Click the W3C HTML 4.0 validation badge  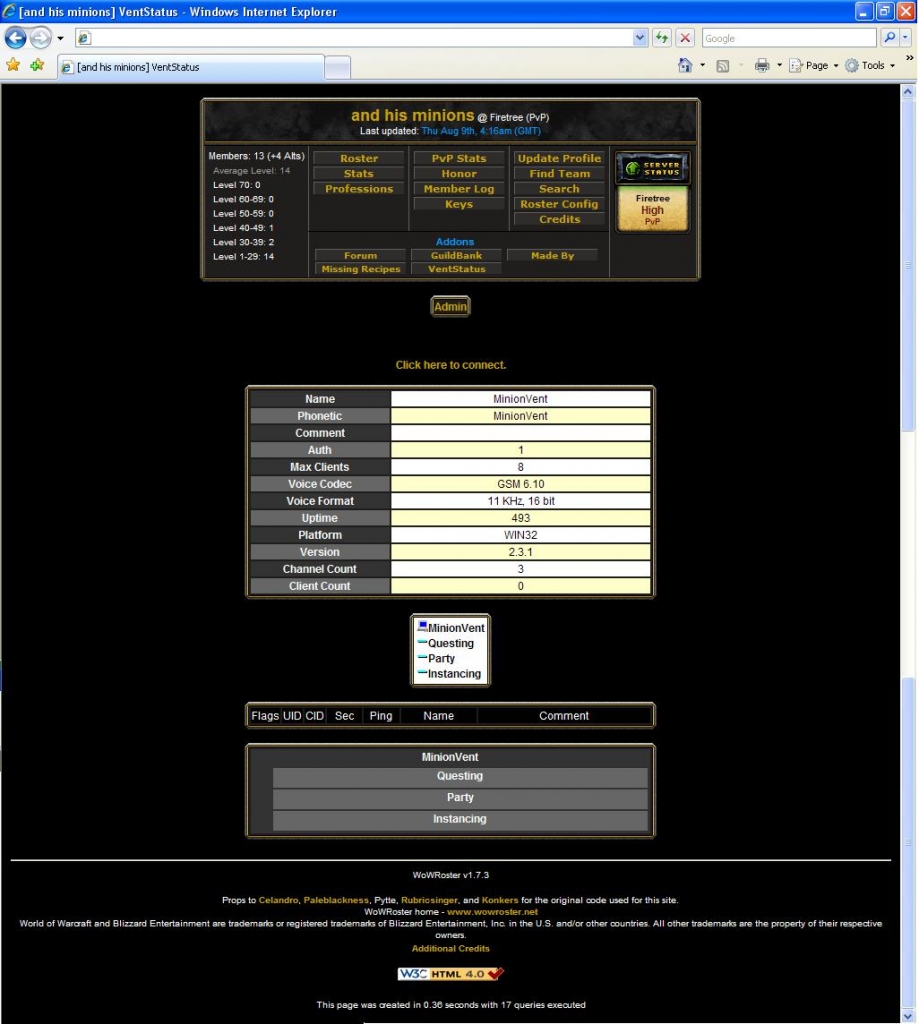[x=451, y=974]
